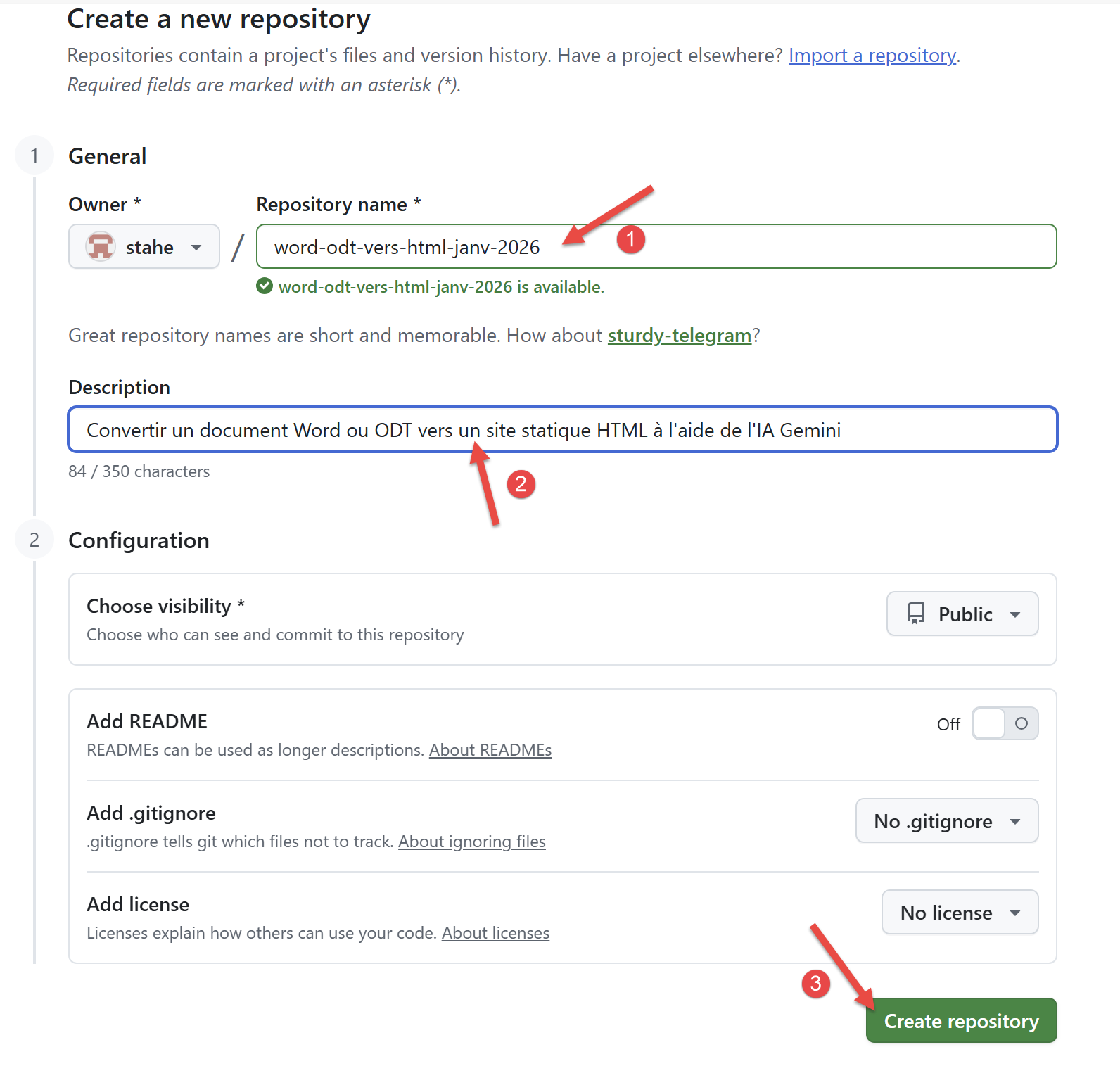The image size is (1120, 1066).
Task: Open the About READMEs link
Action: 490,750
